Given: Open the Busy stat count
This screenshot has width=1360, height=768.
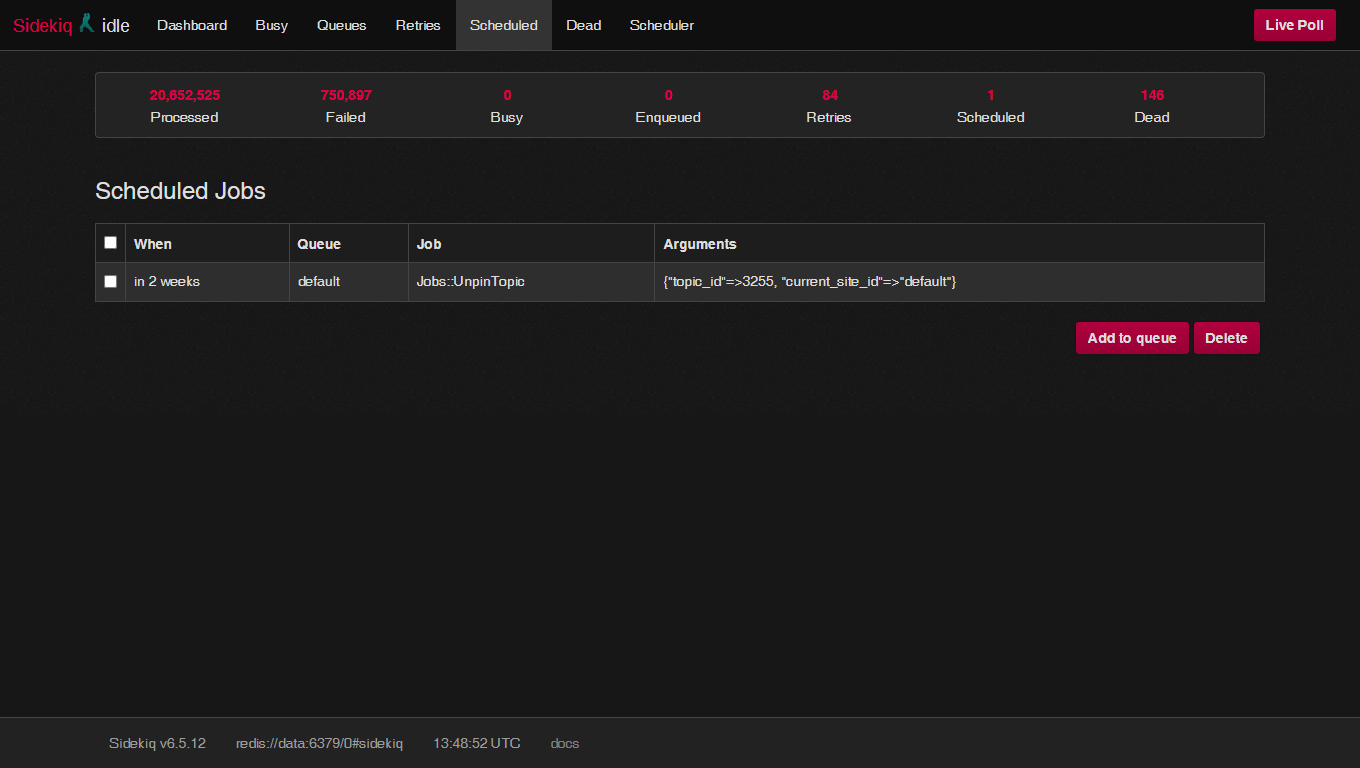Looking at the screenshot, I should (507, 95).
